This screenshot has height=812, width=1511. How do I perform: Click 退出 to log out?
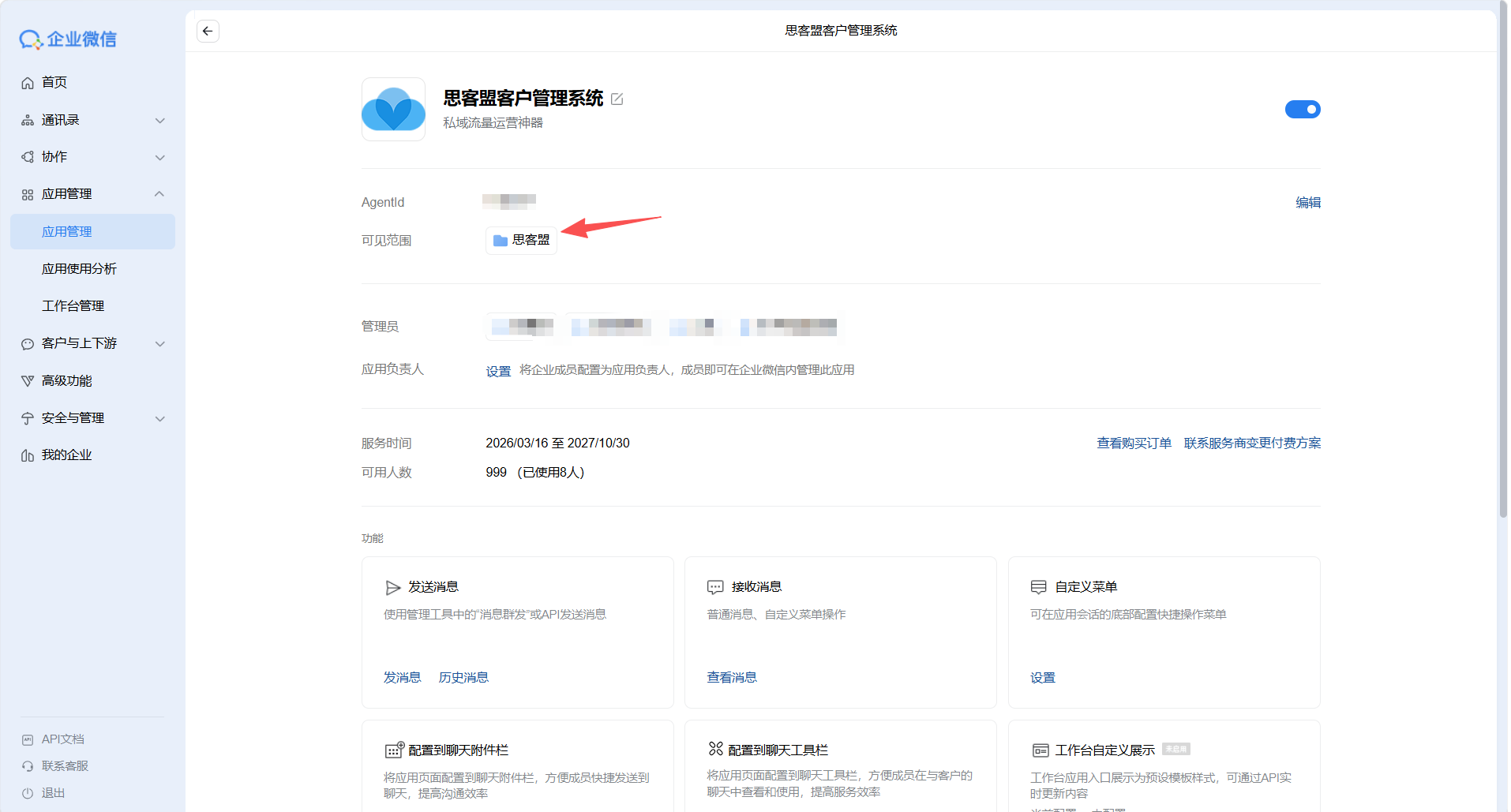(53, 793)
